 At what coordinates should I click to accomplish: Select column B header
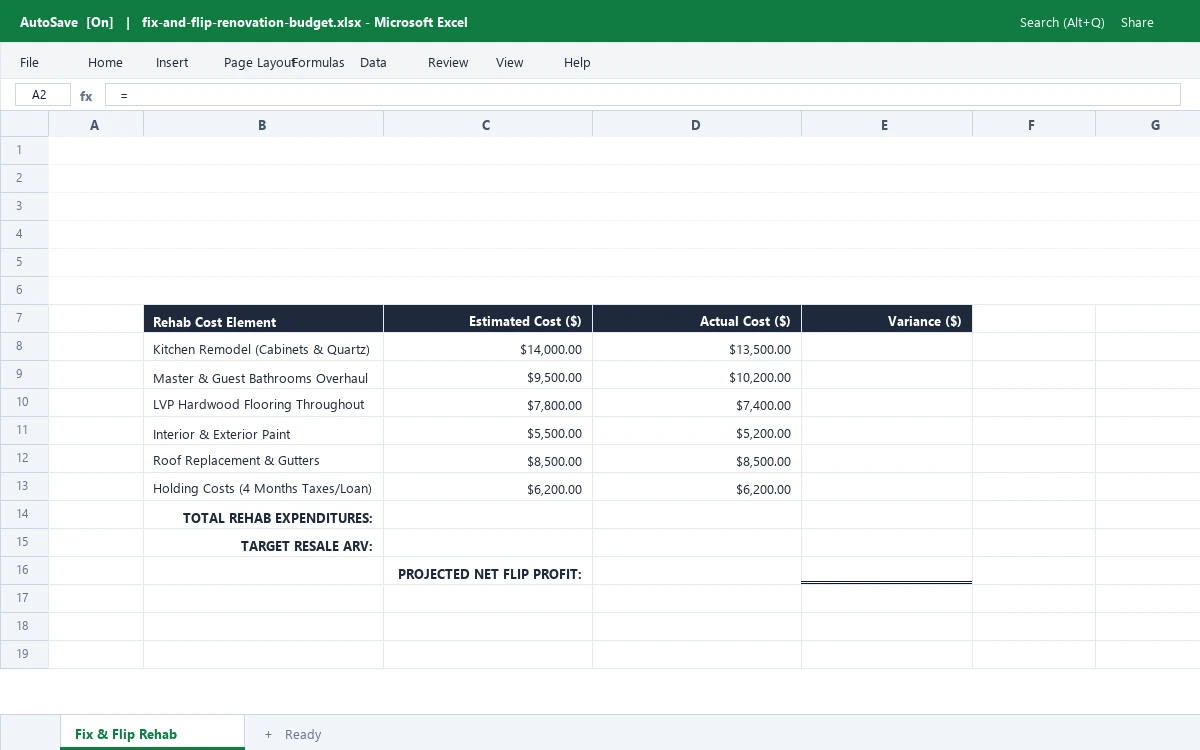(264, 124)
